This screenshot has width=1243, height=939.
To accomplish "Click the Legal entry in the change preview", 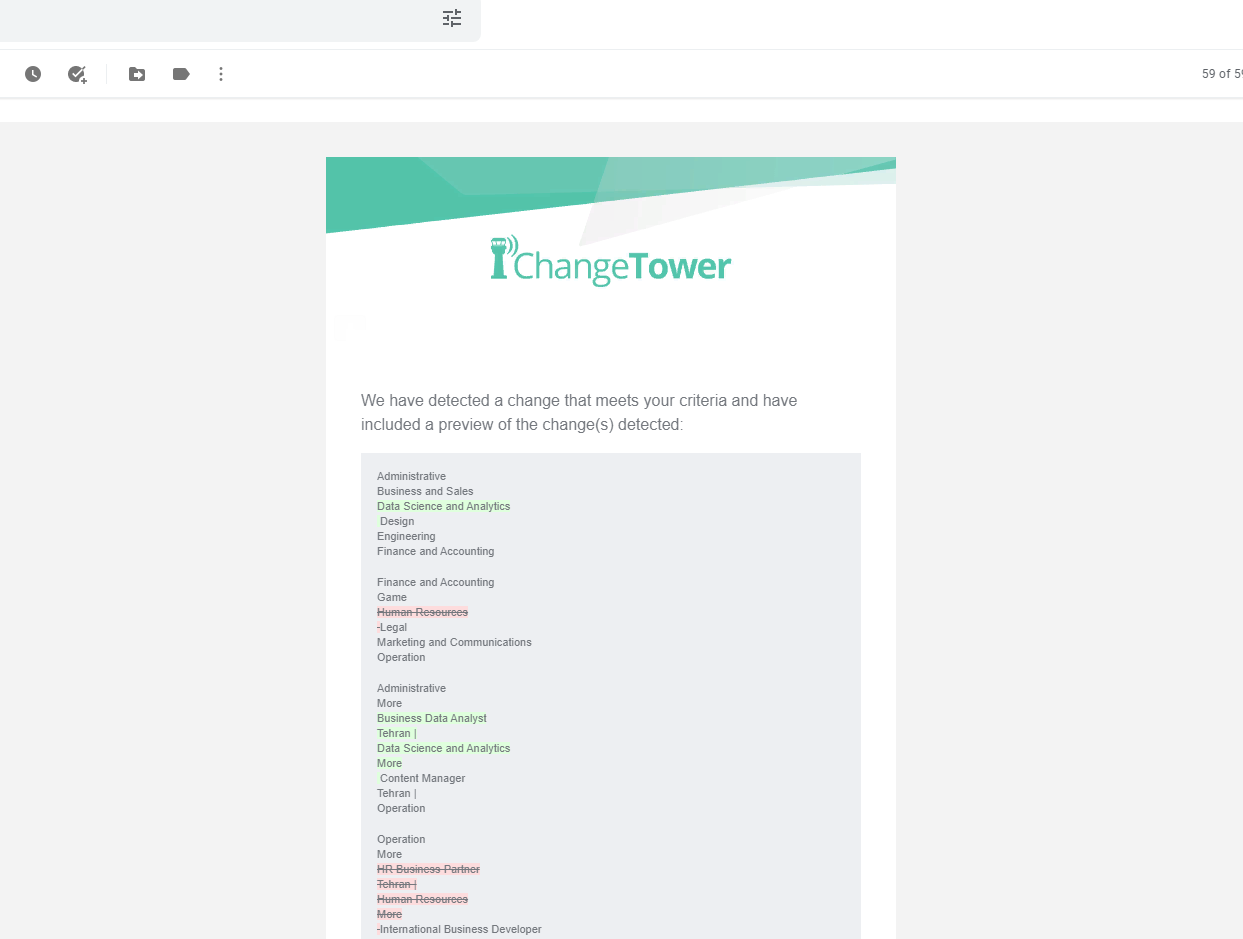I will coord(394,627).
